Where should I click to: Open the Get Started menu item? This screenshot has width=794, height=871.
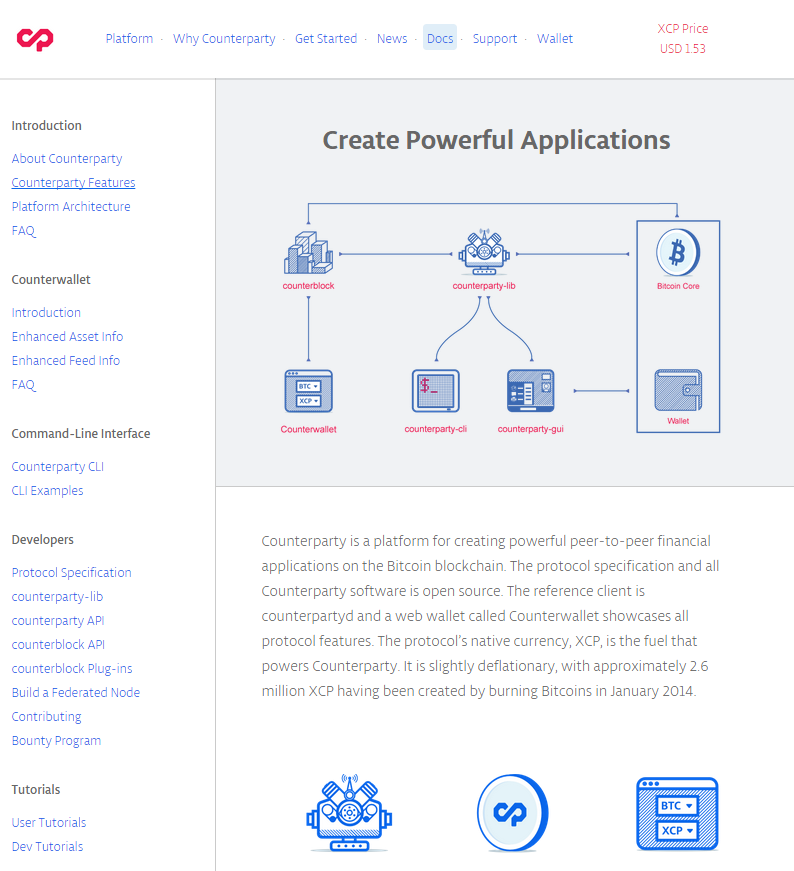click(x=325, y=39)
